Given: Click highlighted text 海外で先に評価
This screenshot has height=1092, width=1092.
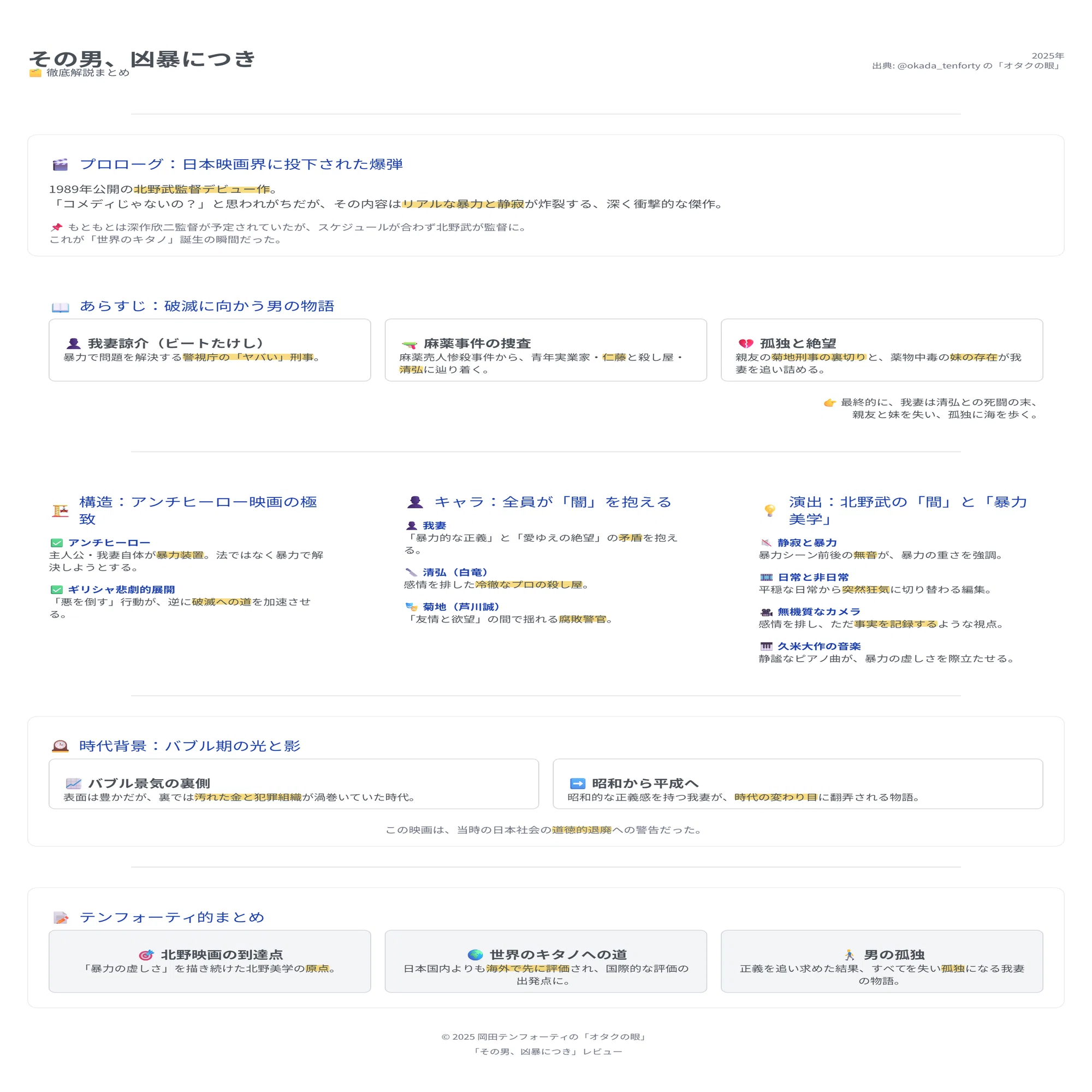Looking at the screenshot, I should (x=528, y=968).
